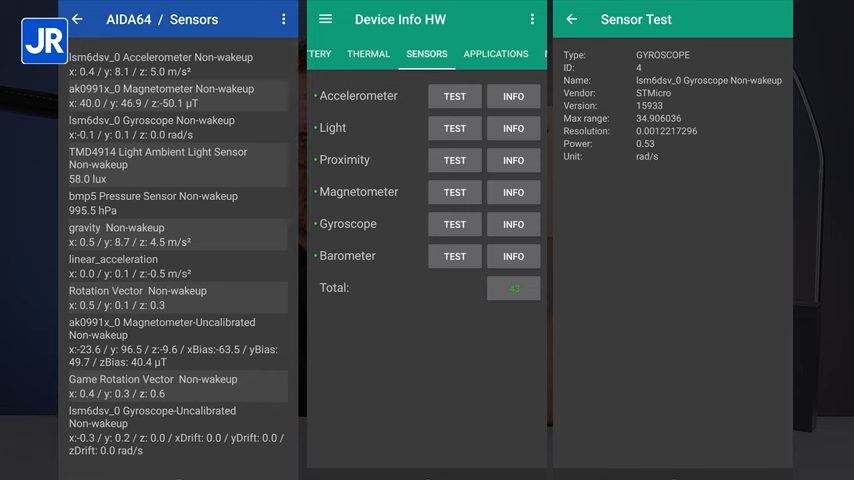Open AIDA64 overflow menu (three dots)
The height and width of the screenshot is (480, 854).
[284, 19]
